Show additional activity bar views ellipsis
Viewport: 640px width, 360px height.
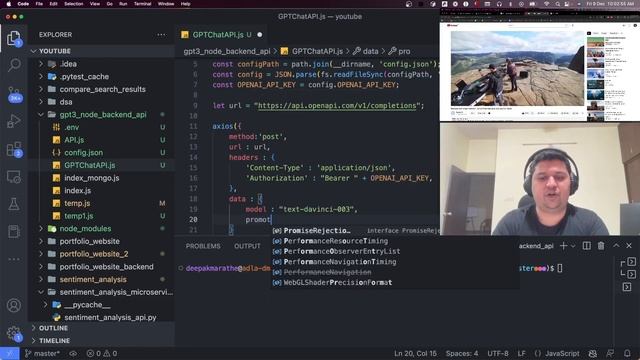14,259
